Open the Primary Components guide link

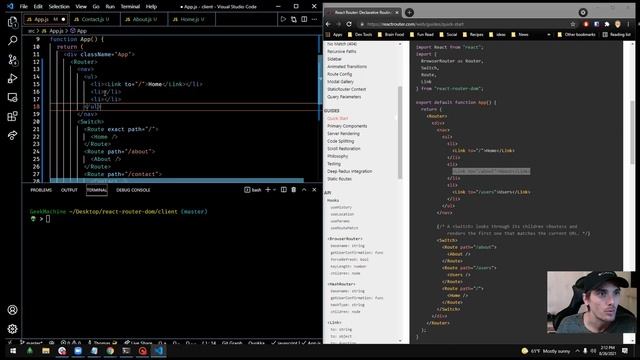[347, 126]
